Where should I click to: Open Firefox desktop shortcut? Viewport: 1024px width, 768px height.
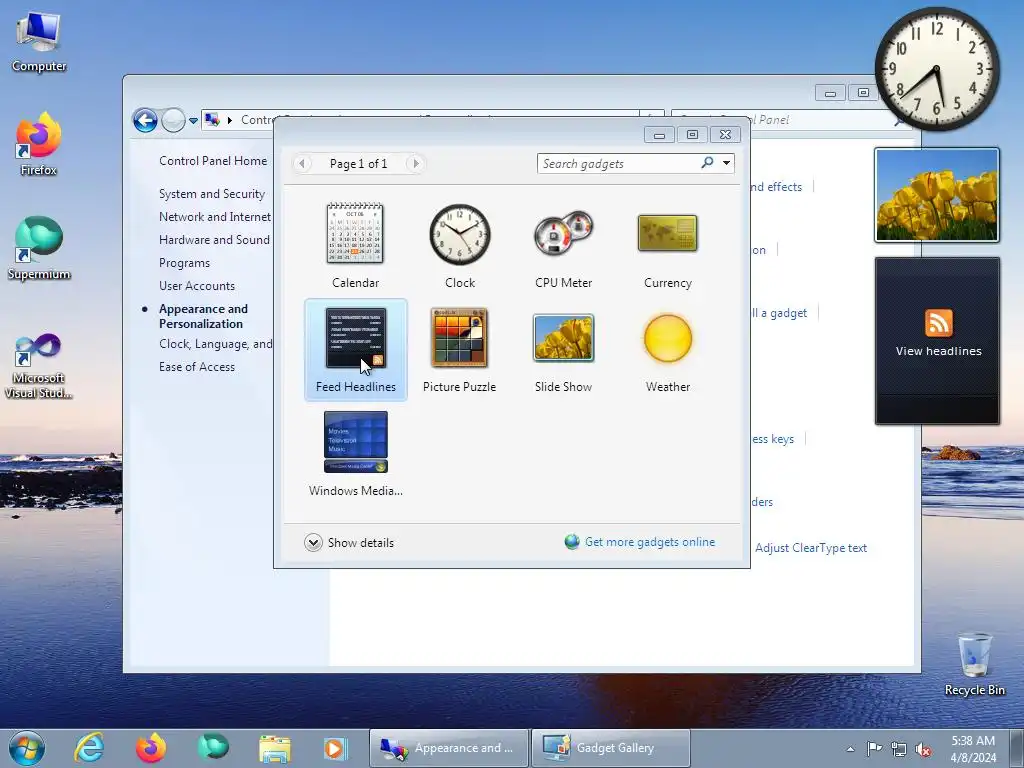click(39, 144)
